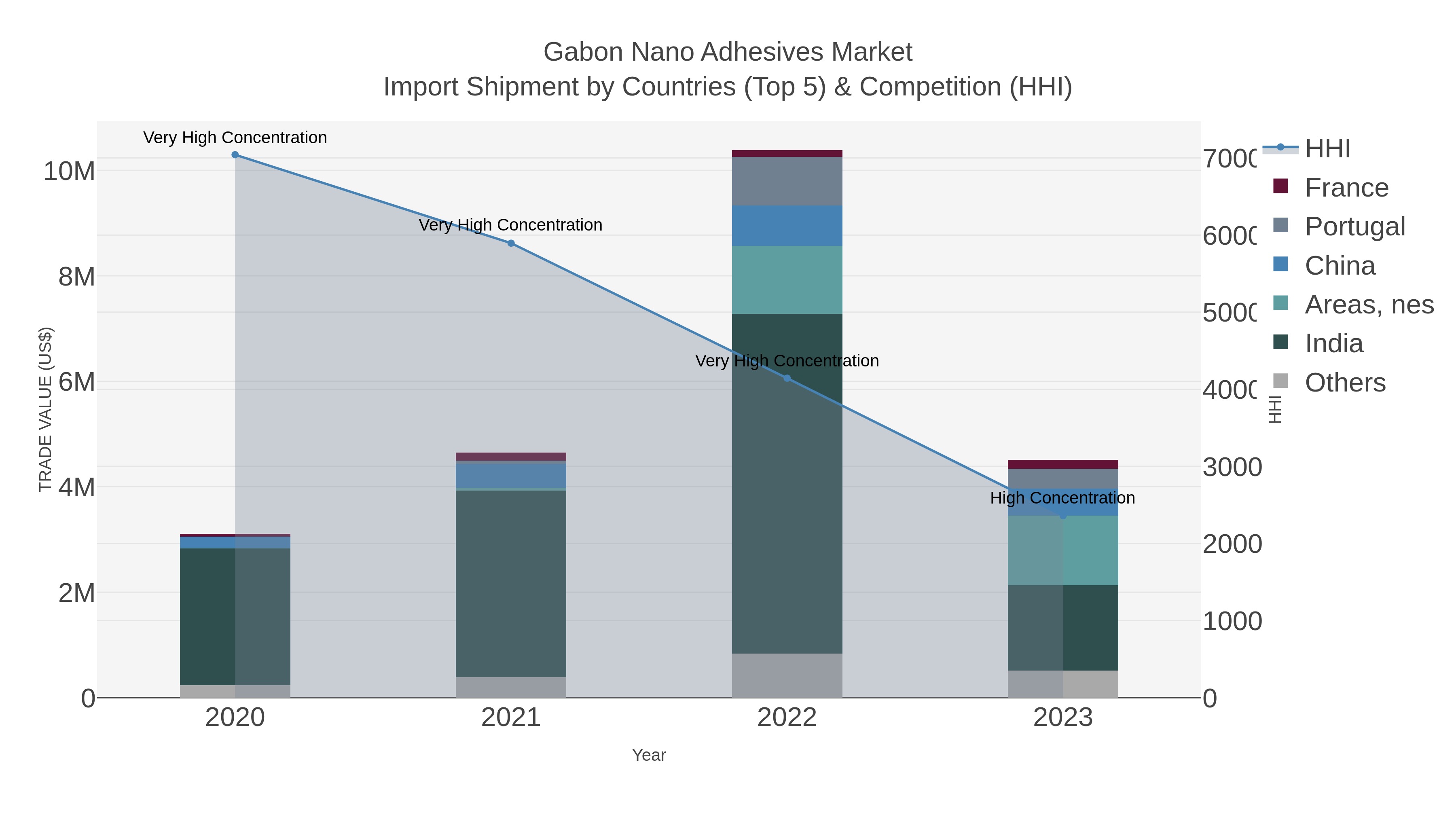Click the France segment atop 2023 bar
The image size is (1456, 819).
[x=1063, y=465]
